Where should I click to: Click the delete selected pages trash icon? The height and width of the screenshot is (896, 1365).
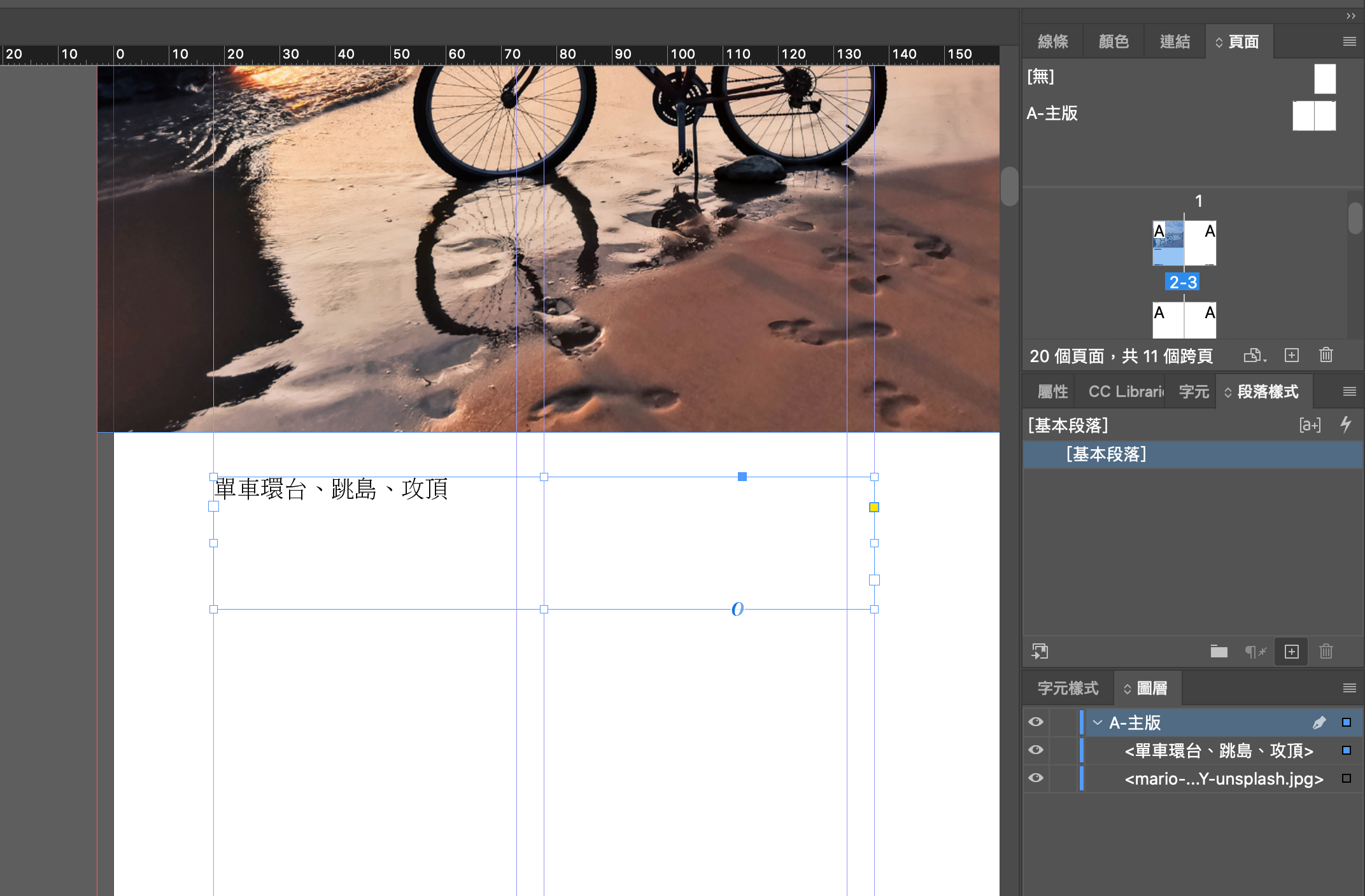tap(1326, 355)
